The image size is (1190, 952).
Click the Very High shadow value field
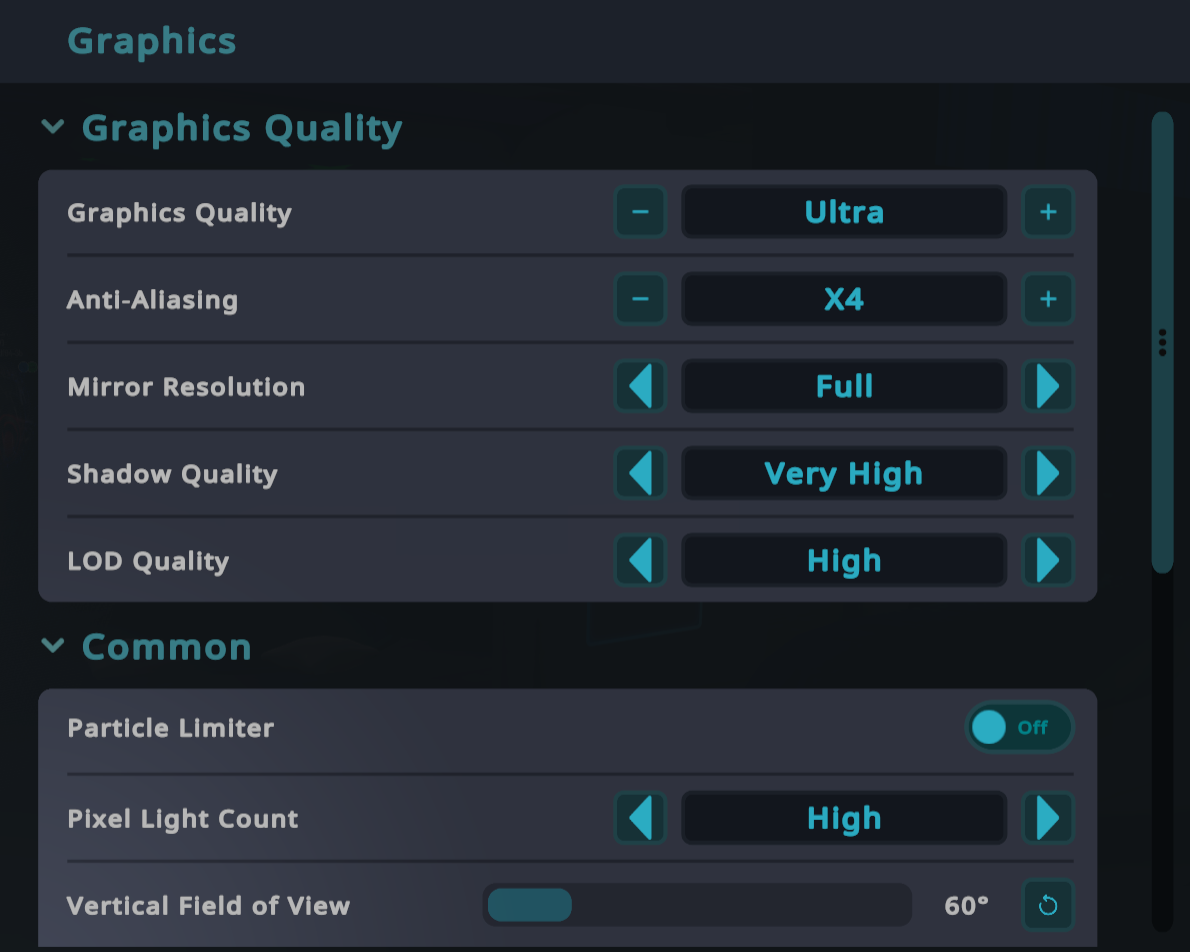coord(843,473)
